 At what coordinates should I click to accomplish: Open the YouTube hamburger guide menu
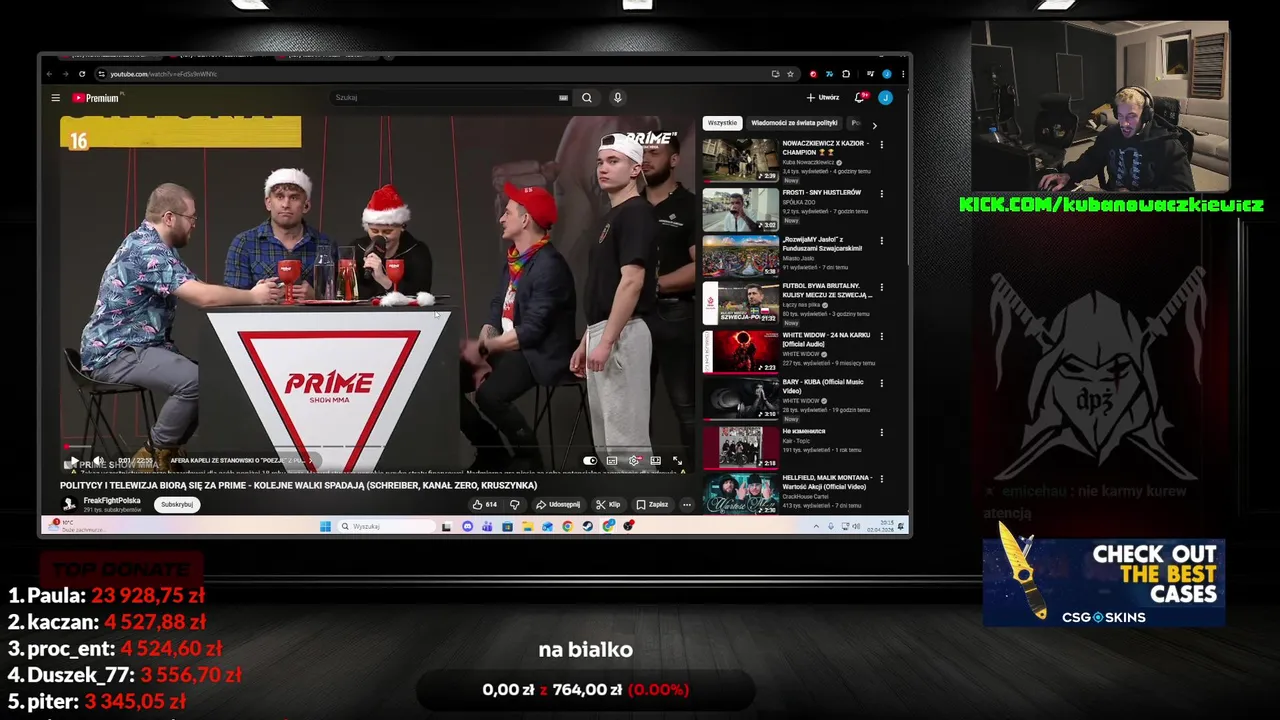pos(55,98)
